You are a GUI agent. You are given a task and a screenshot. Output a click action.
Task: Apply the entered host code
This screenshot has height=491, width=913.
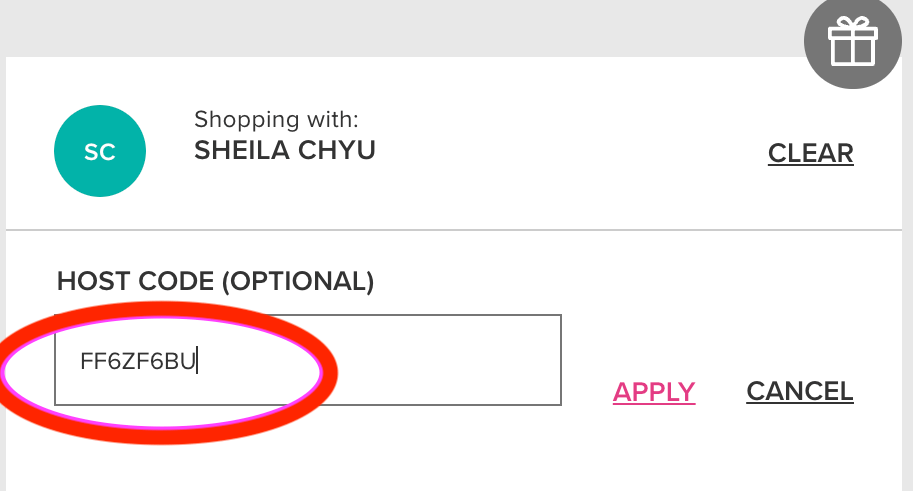[654, 391]
